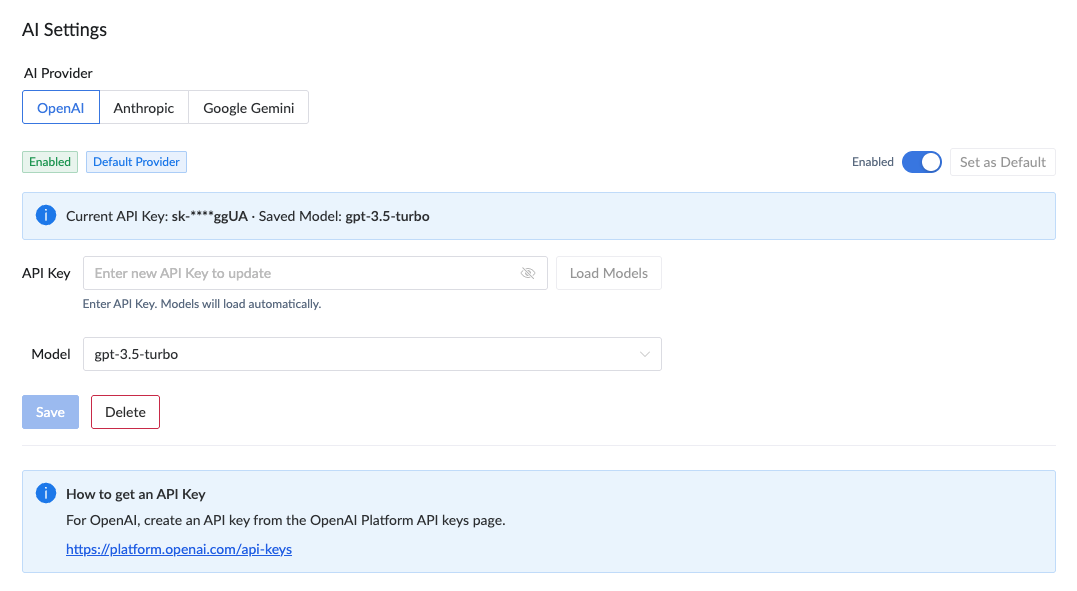Toggle API key visibility with the eye icon
The image size is (1077, 591).
click(x=528, y=273)
